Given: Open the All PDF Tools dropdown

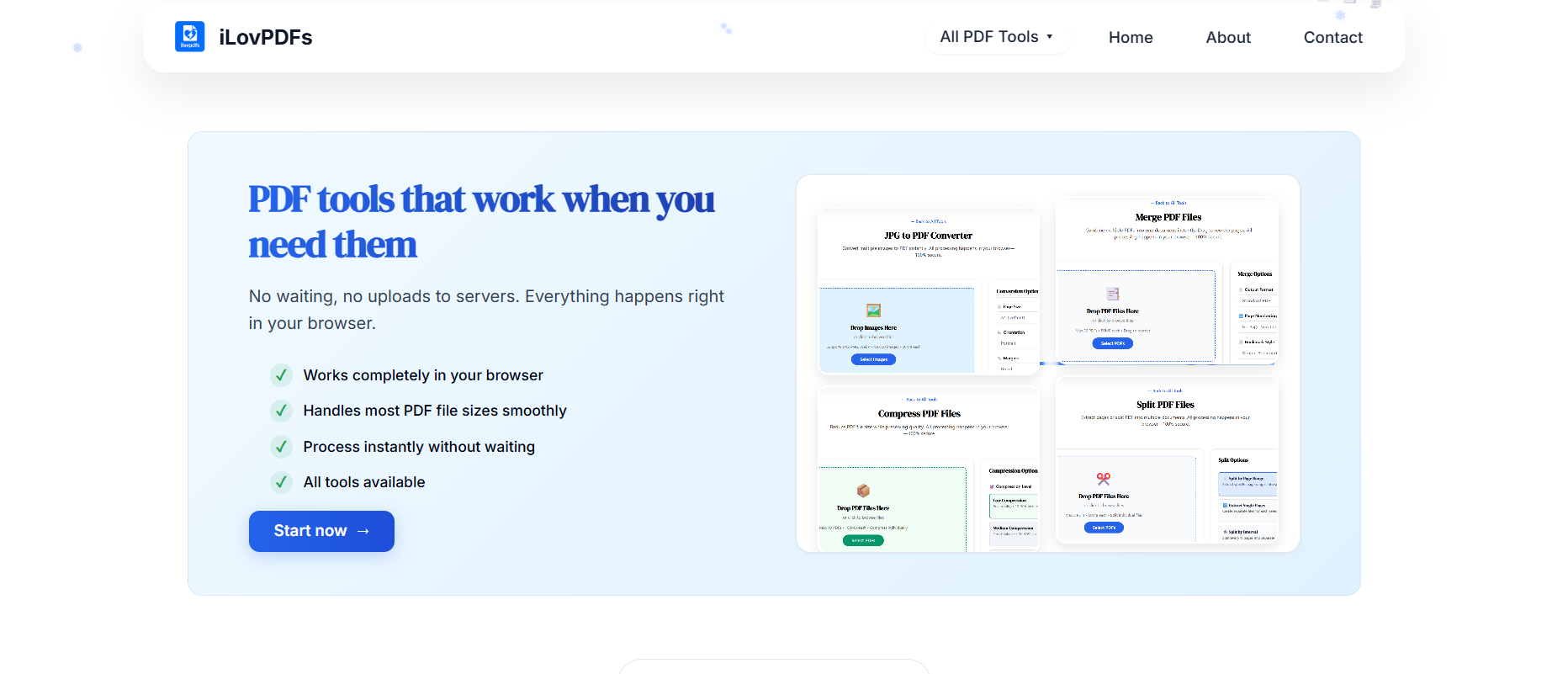Looking at the screenshot, I should [996, 37].
